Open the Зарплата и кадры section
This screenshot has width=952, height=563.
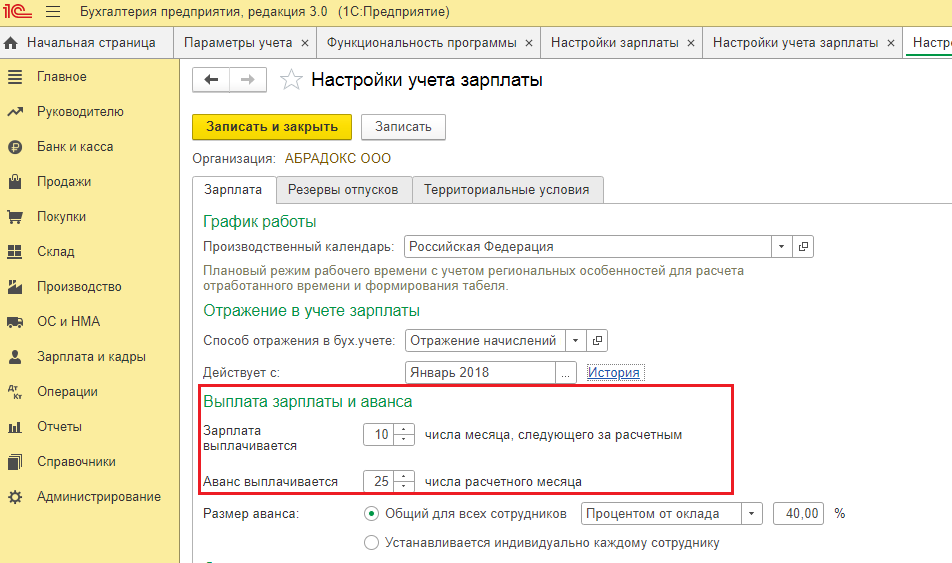(x=91, y=357)
